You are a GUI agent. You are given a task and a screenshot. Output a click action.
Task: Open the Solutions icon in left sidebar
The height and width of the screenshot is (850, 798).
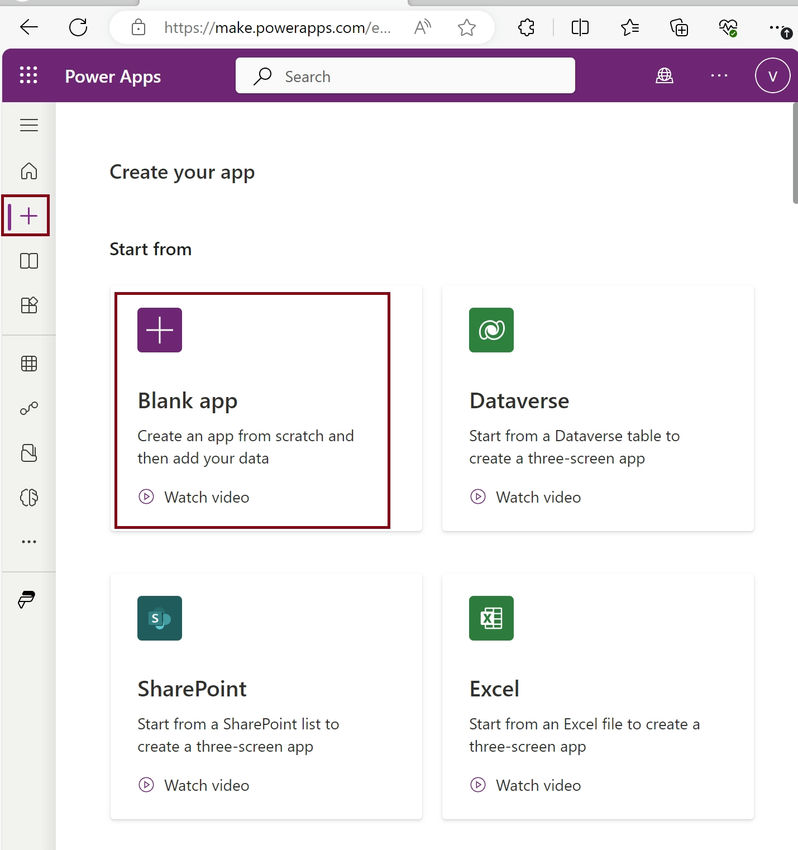pyautogui.click(x=29, y=454)
